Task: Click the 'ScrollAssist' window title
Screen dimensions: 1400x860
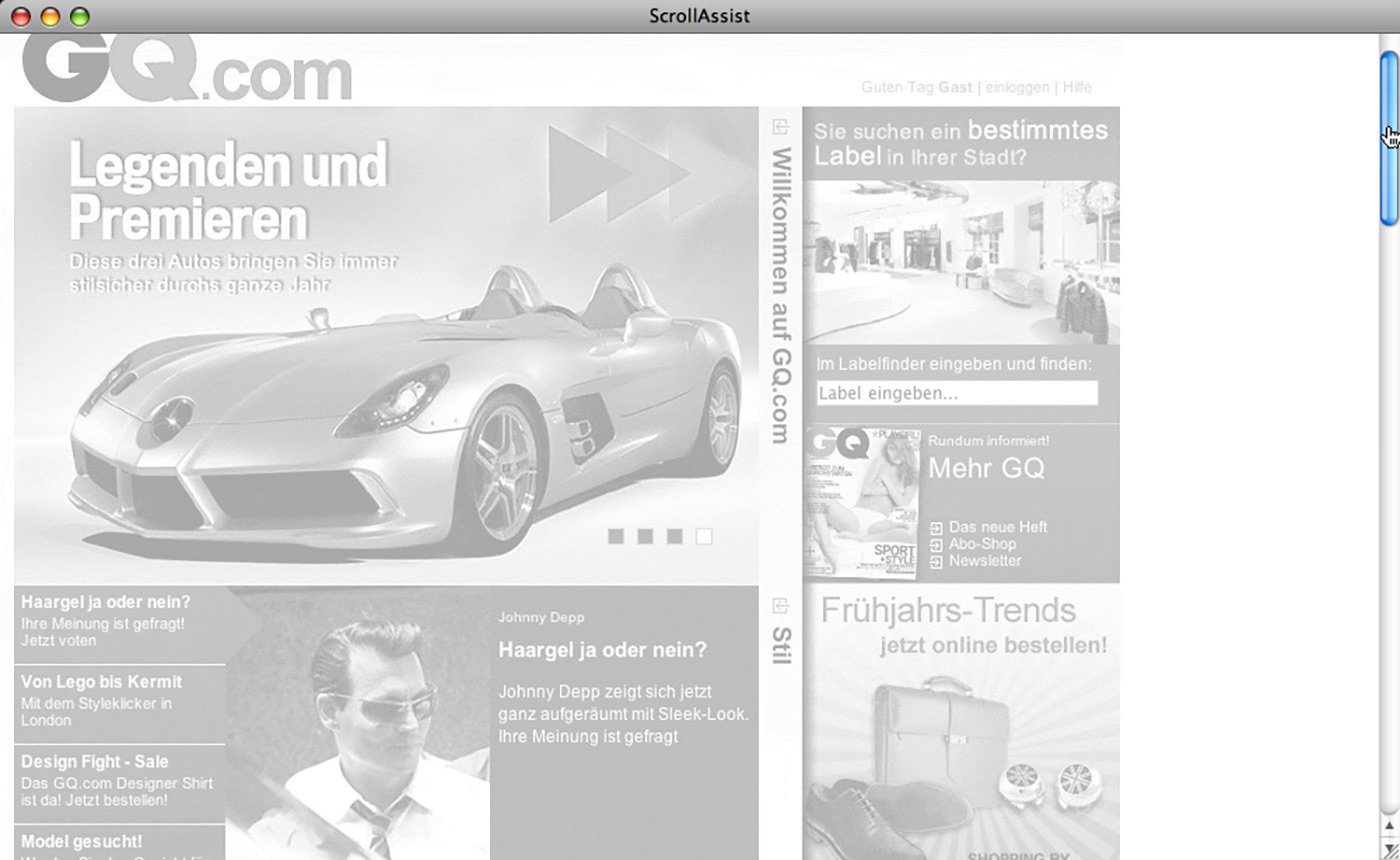Action: [x=699, y=16]
